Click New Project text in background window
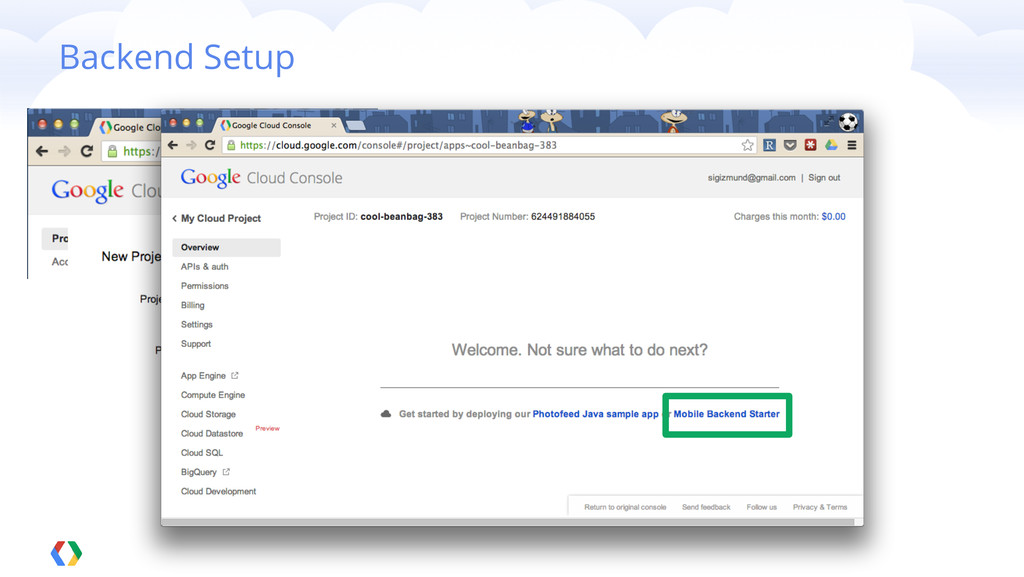 pyautogui.click(x=131, y=257)
